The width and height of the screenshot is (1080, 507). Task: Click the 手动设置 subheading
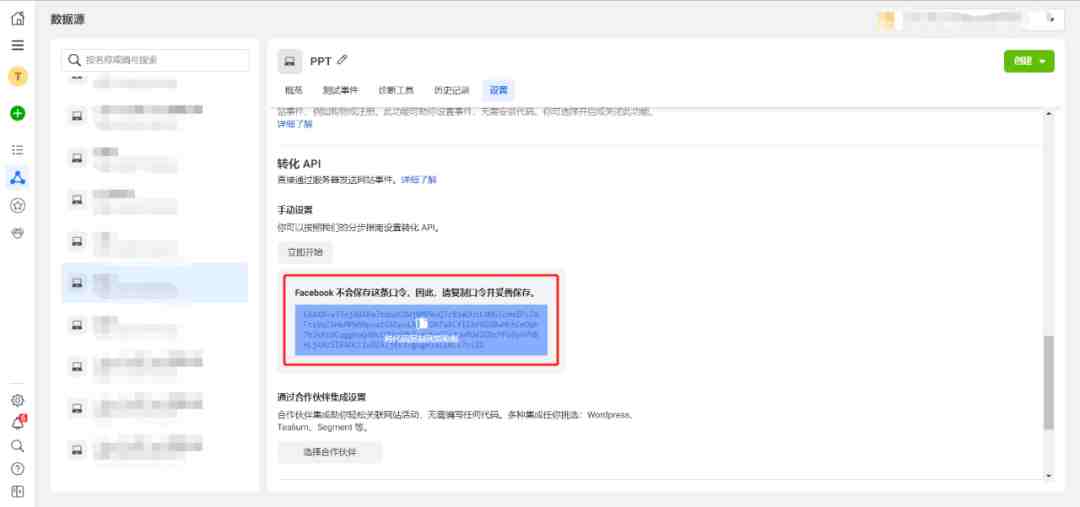pos(295,209)
